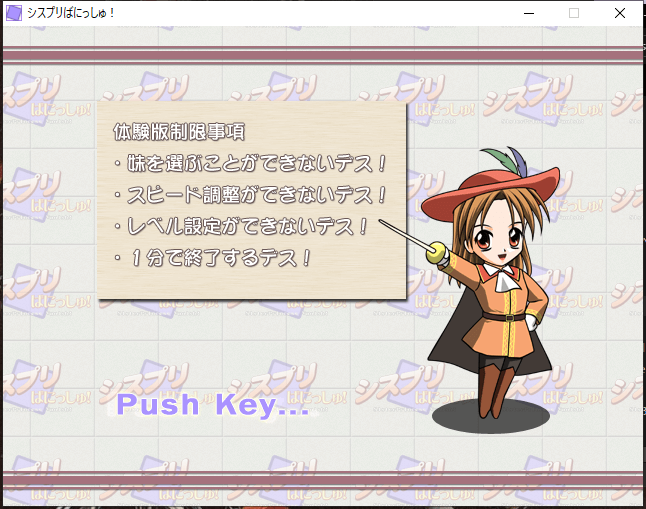Click the striped border band at the bottom
The height and width of the screenshot is (509, 646).
point(323,480)
